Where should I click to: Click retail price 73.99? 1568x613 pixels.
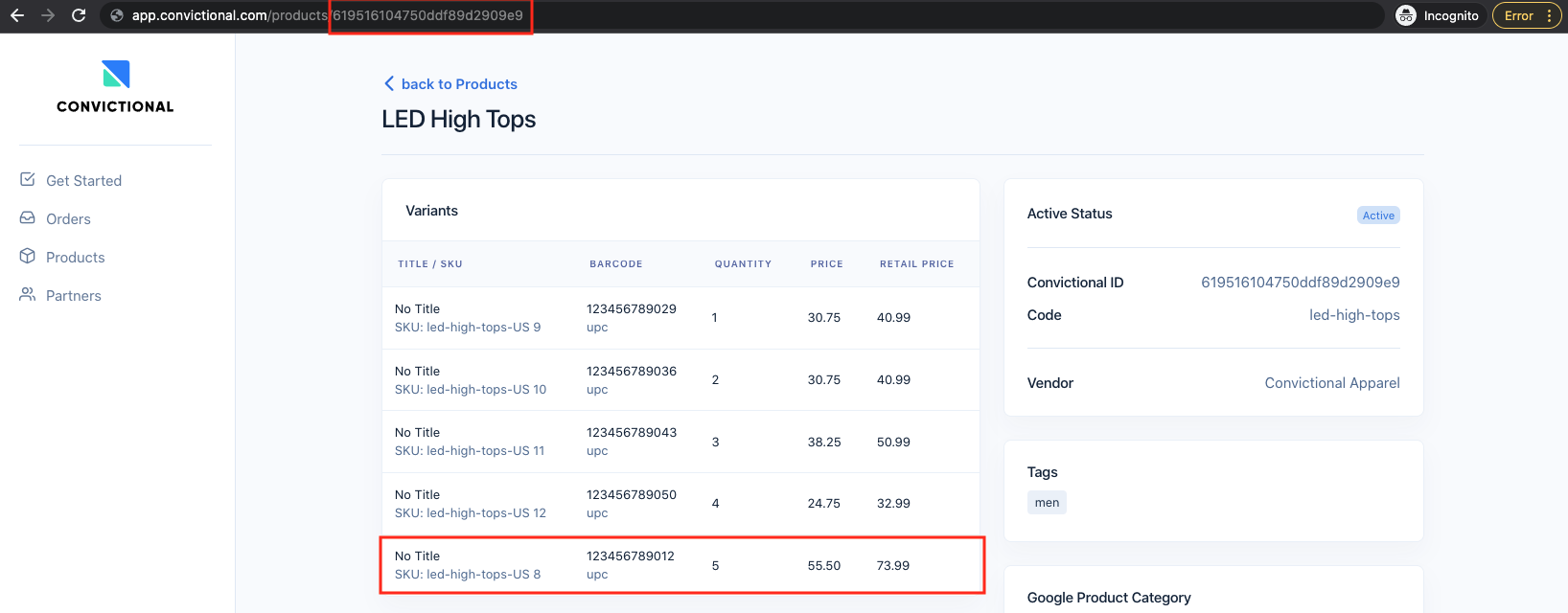(x=893, y=566)
